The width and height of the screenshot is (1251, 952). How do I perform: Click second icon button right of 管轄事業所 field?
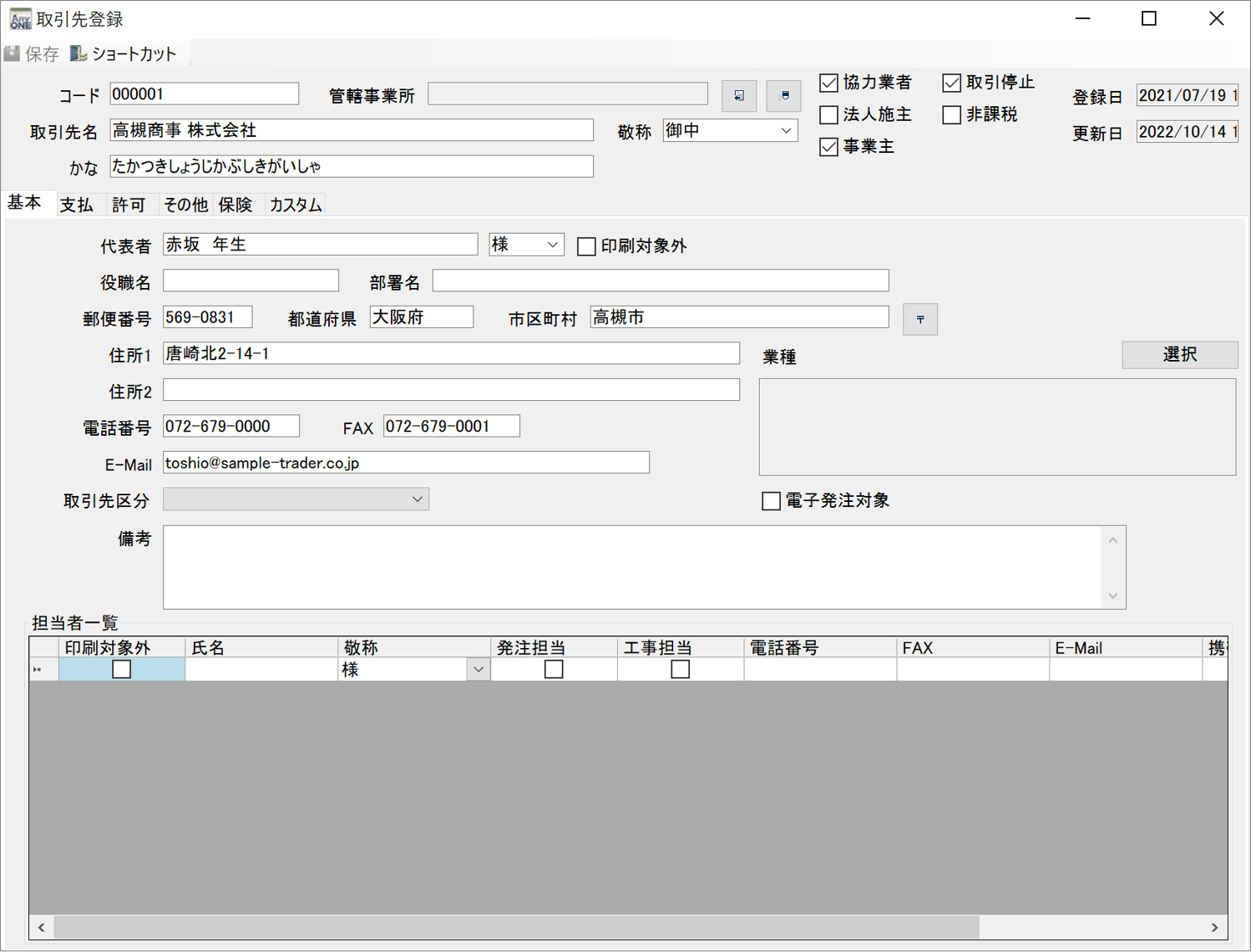[783, 96]
